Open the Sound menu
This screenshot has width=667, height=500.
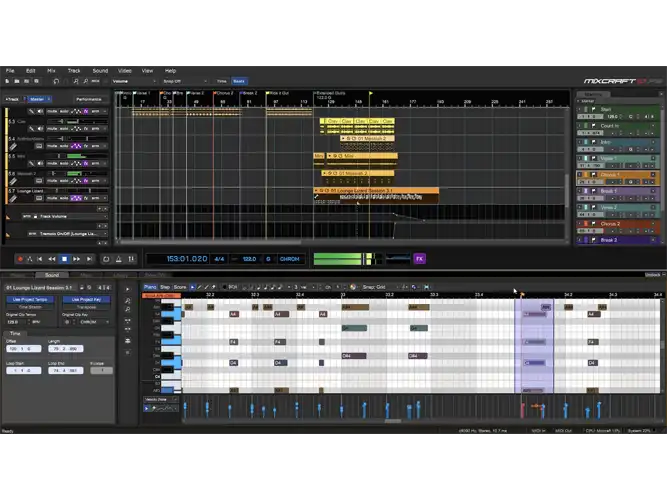point(100,71)
